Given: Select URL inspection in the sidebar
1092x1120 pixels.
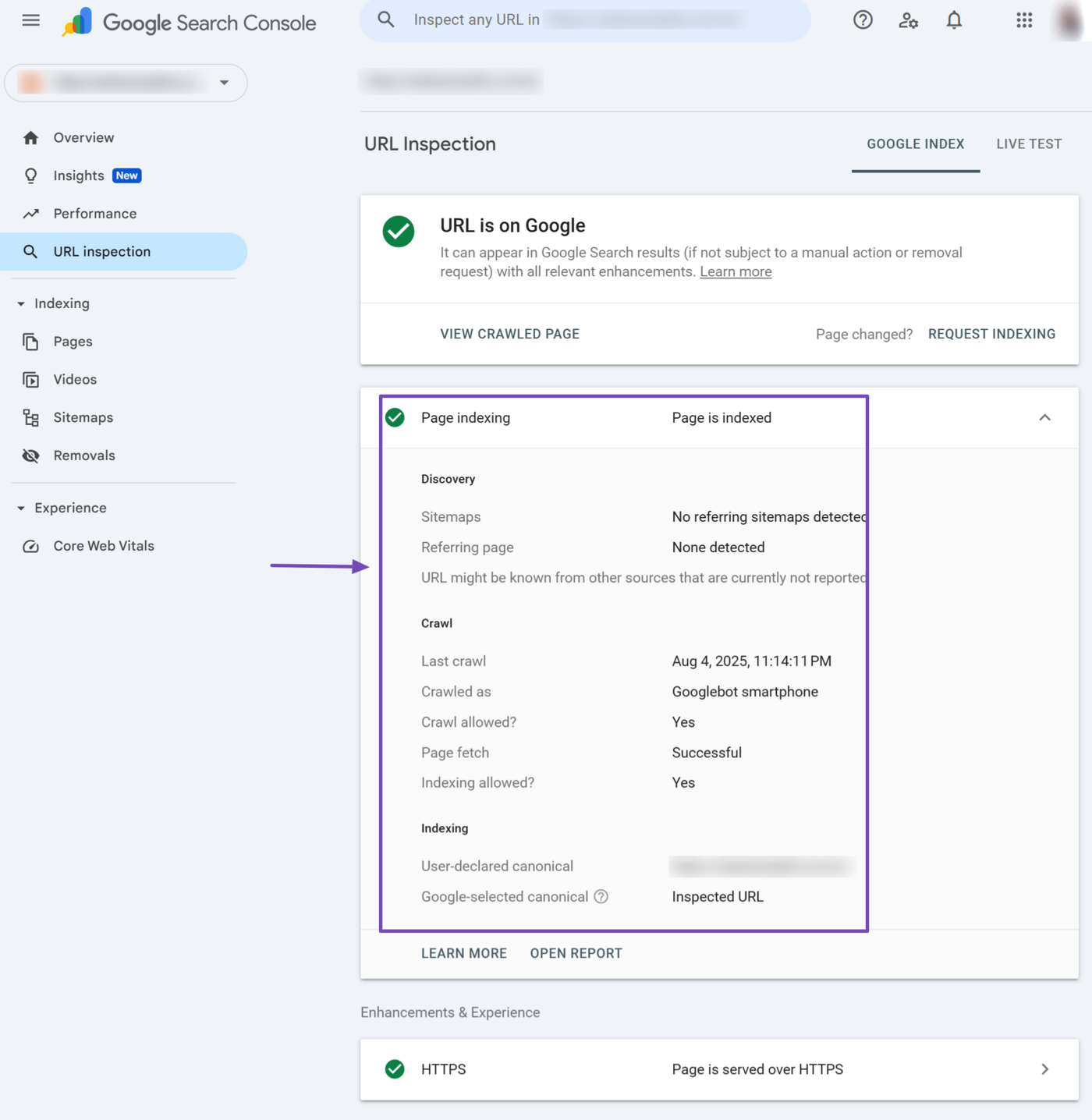Looking at the screenshot, I should [x=124, y=252].
